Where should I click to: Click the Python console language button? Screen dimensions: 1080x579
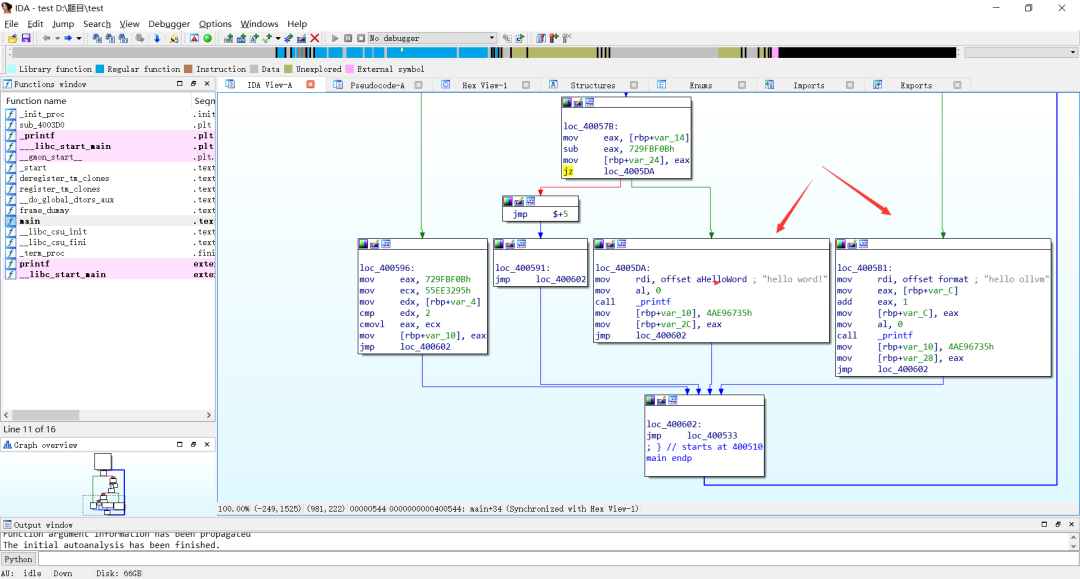pos(19,559)
